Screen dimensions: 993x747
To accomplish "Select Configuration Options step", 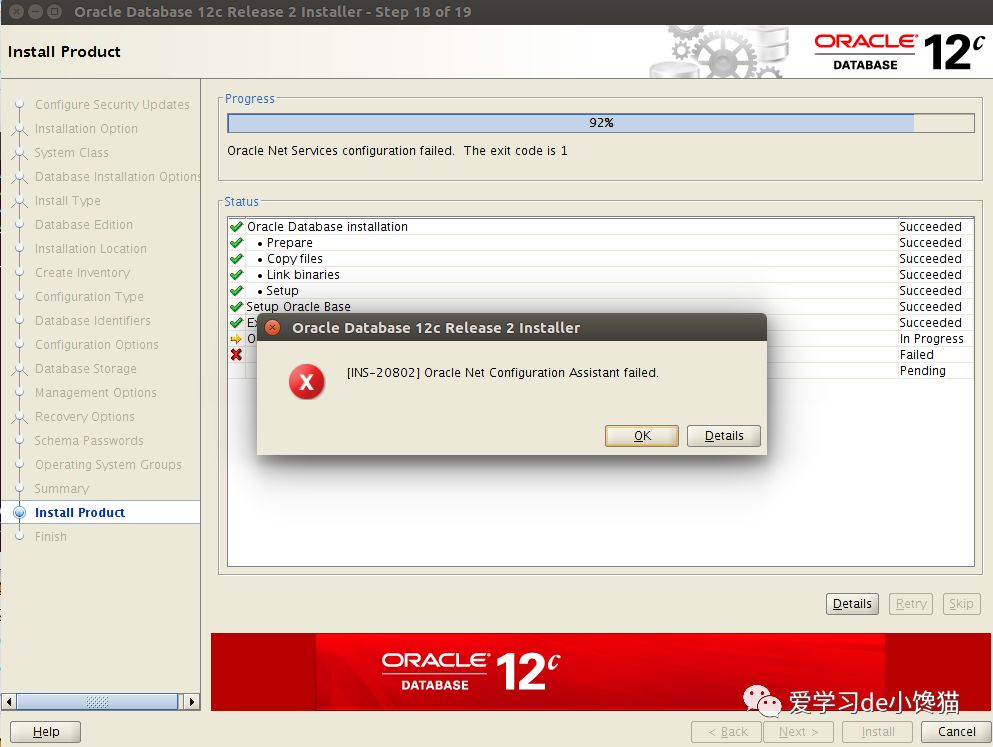I will pyautogui.click(x=97, y=345).
